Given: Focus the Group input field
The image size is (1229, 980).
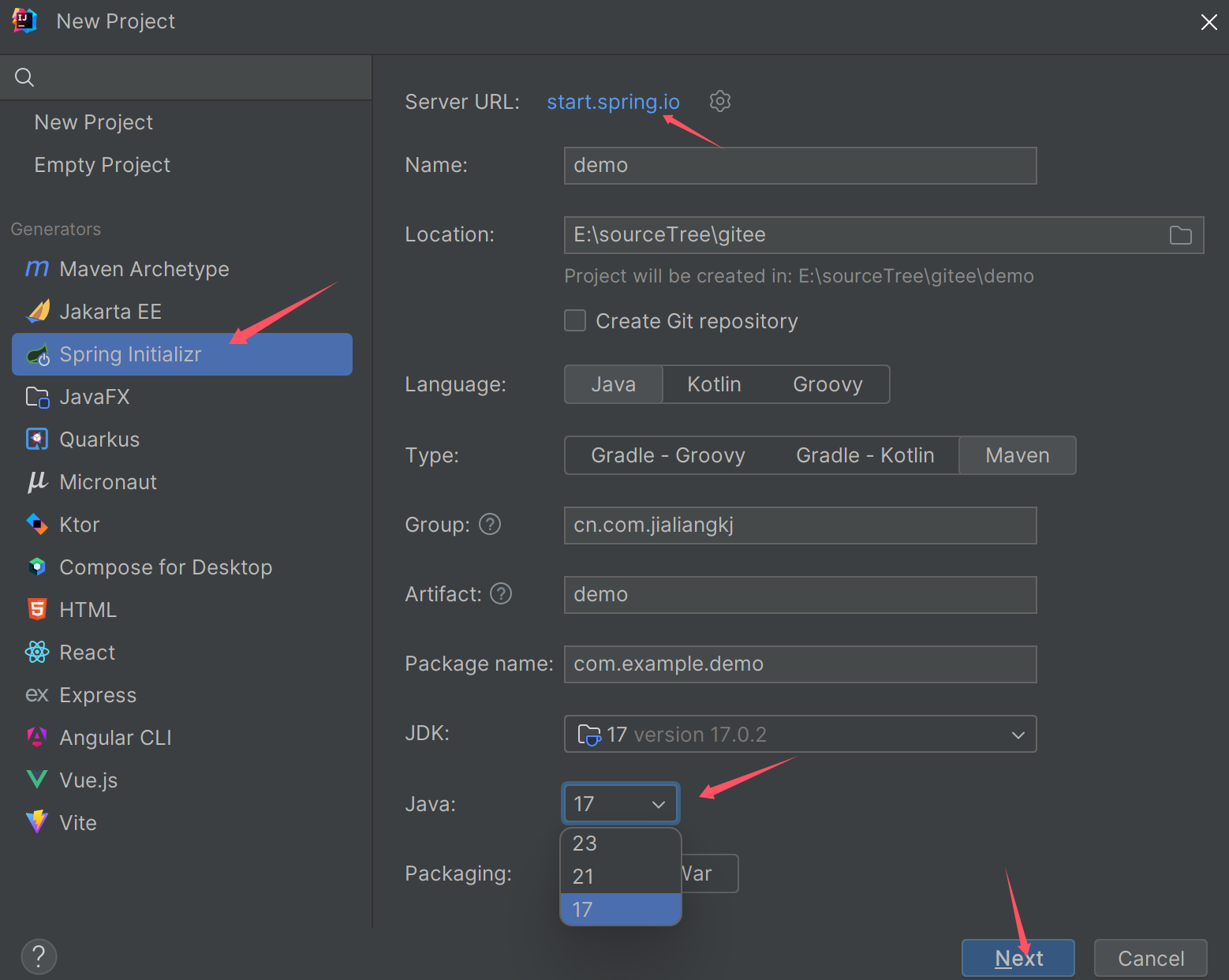Looking at the screenshot, I should pos(800,526).
